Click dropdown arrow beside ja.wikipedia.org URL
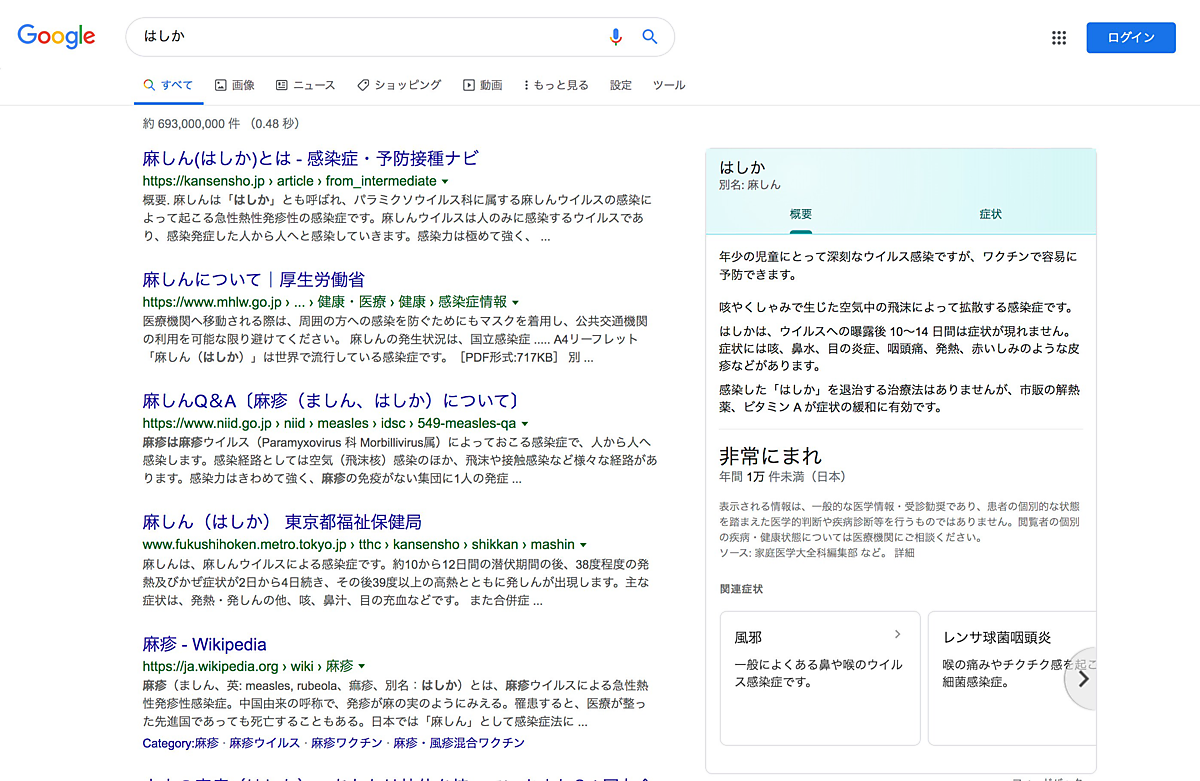Image resolution: width=1200 pixels, height=781 pixels. [362, 666]
